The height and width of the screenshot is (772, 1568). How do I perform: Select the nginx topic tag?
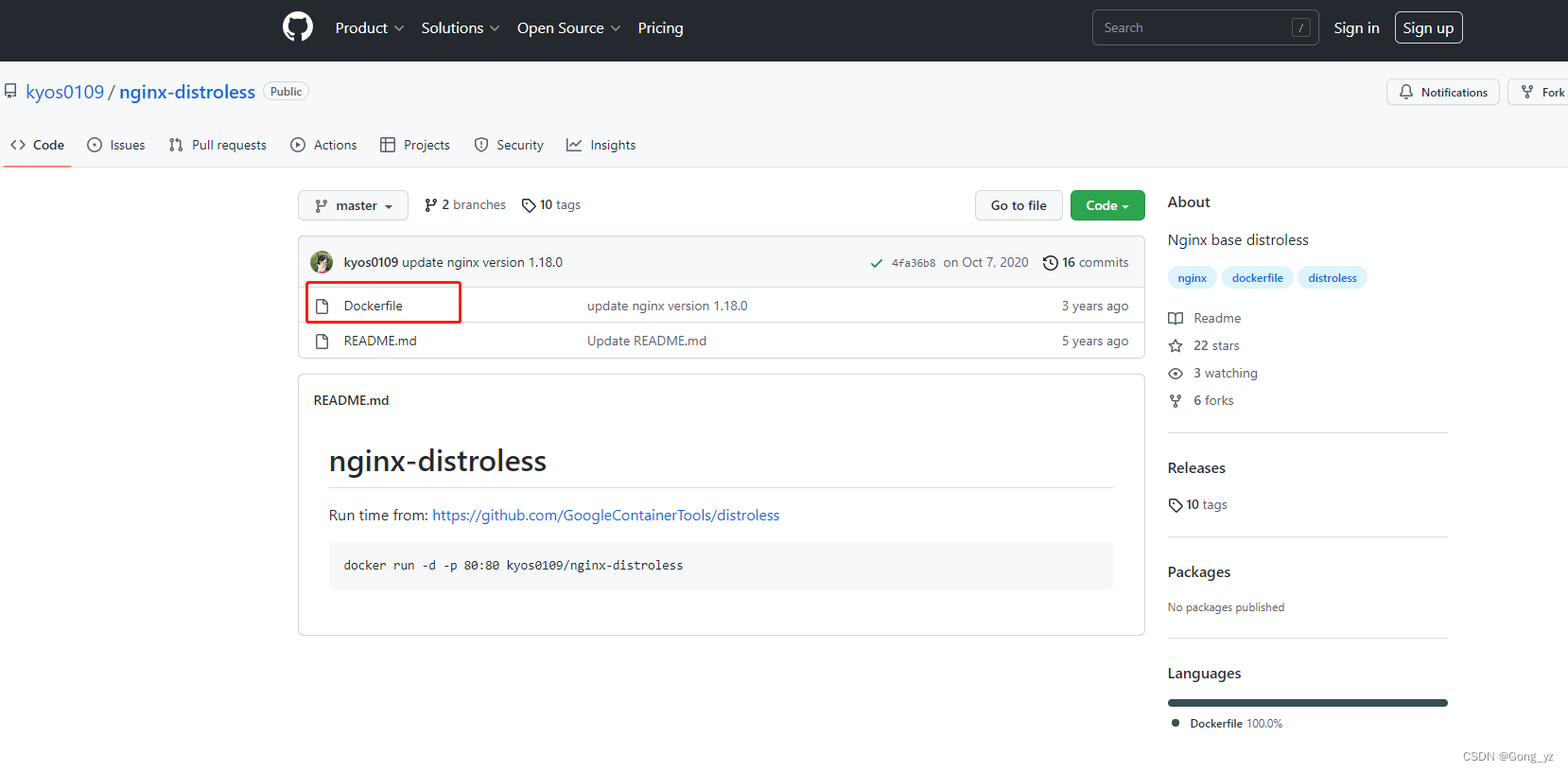coord(1193,277)
